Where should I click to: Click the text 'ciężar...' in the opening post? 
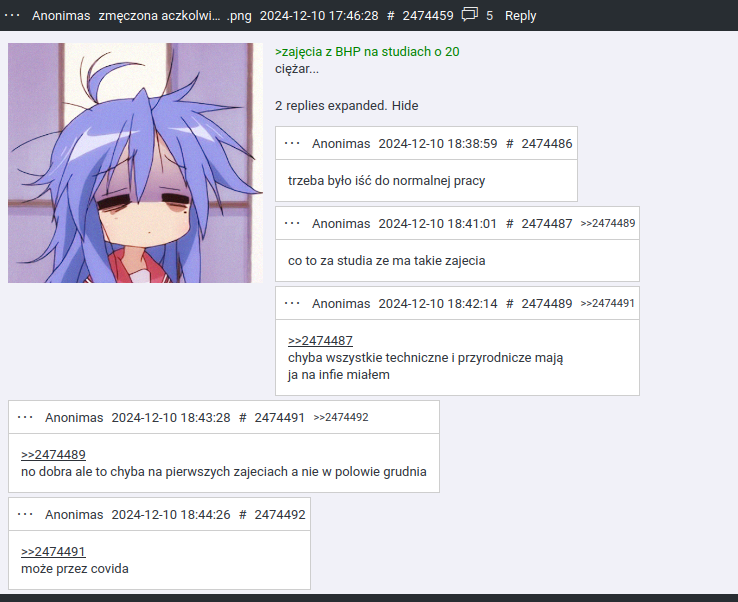297,69
